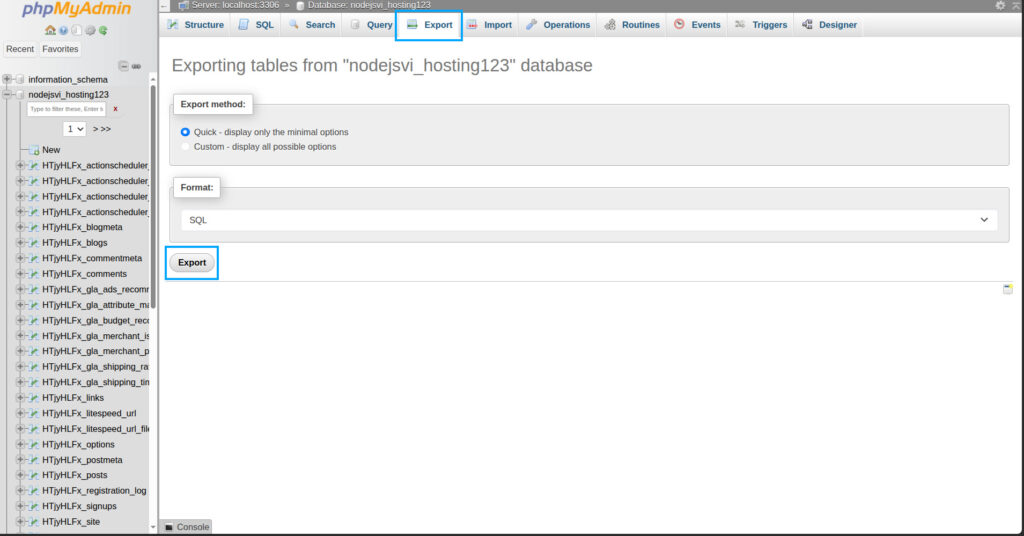Open the Designer tab
This screenshot has height=536, width=1024.
[x=829, y=25]
